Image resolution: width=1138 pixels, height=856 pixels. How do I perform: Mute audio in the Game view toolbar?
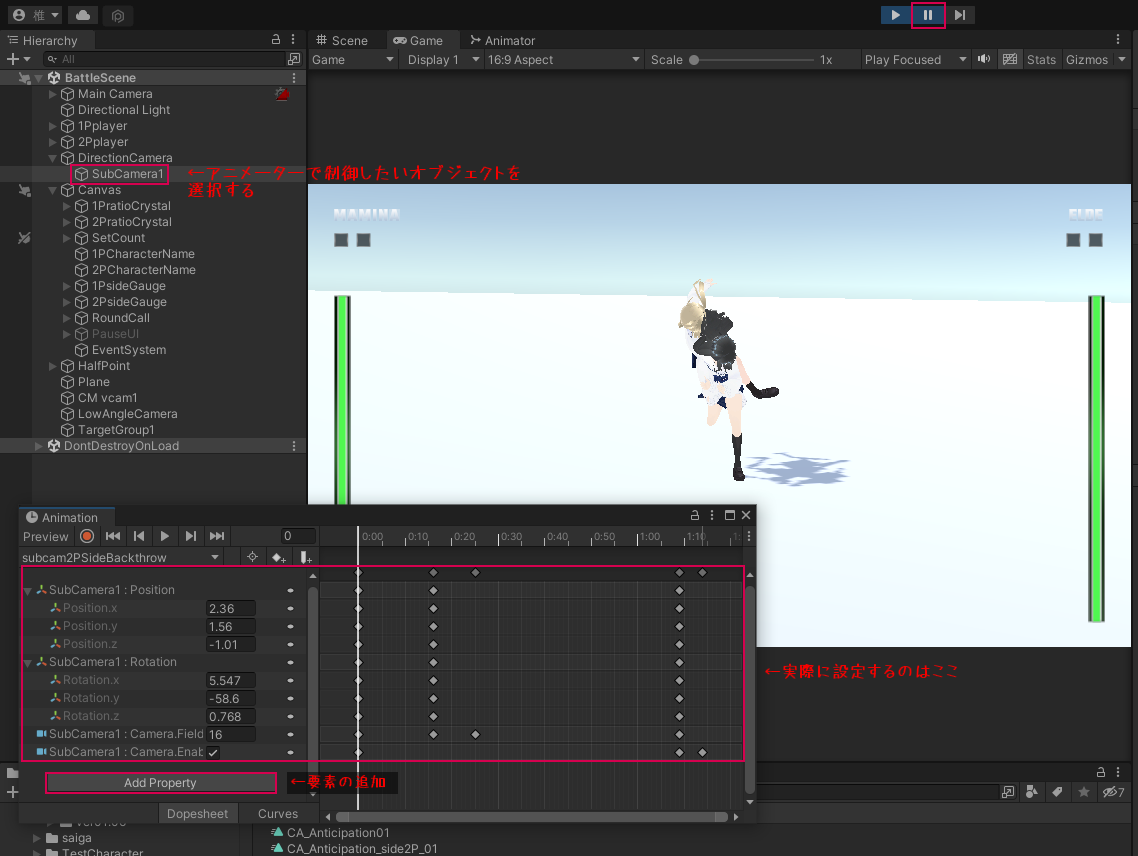(x=984, y=59)
